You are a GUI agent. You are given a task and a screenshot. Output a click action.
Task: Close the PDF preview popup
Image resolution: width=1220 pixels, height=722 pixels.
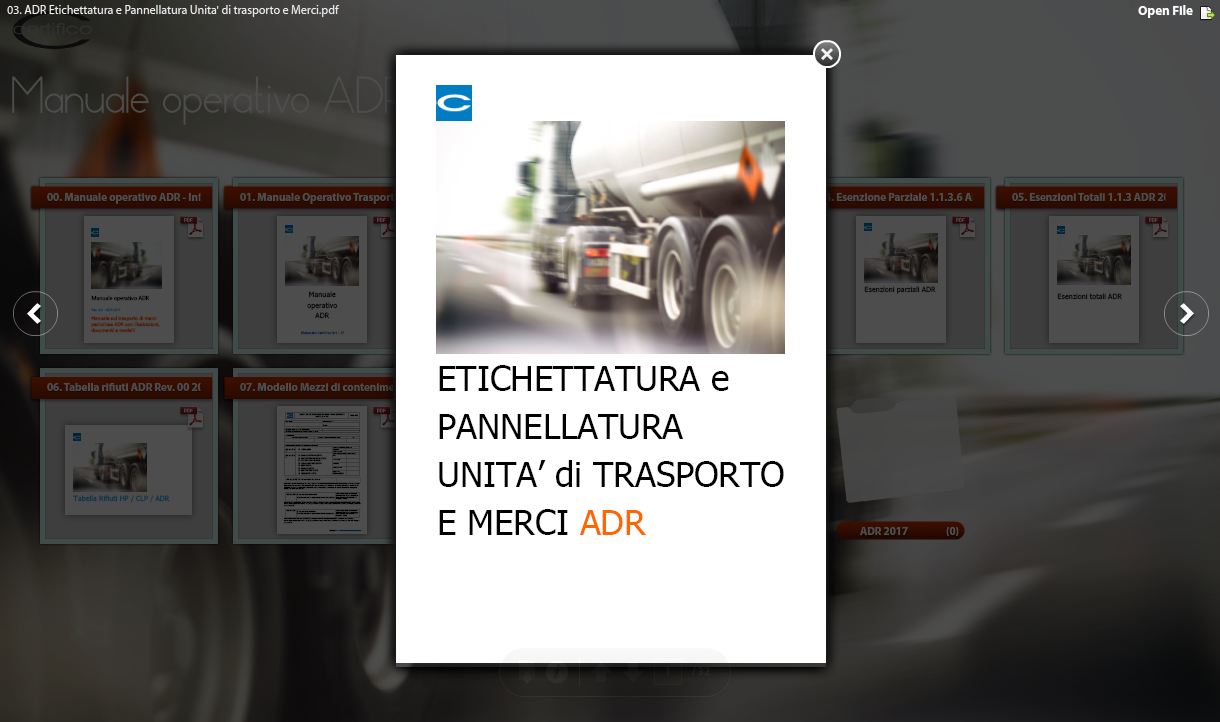click(826, 54)
